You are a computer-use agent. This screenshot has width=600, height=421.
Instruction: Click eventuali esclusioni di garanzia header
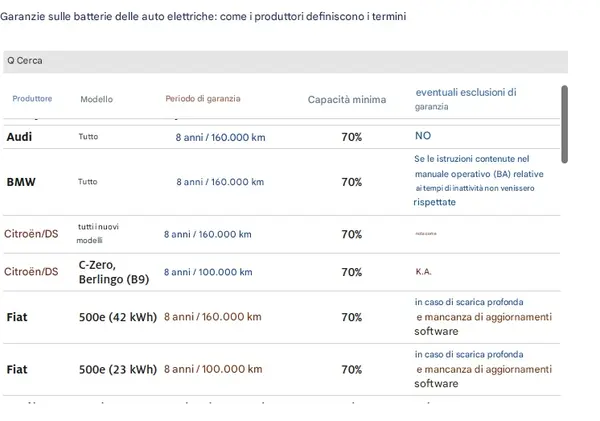[465, 99]
